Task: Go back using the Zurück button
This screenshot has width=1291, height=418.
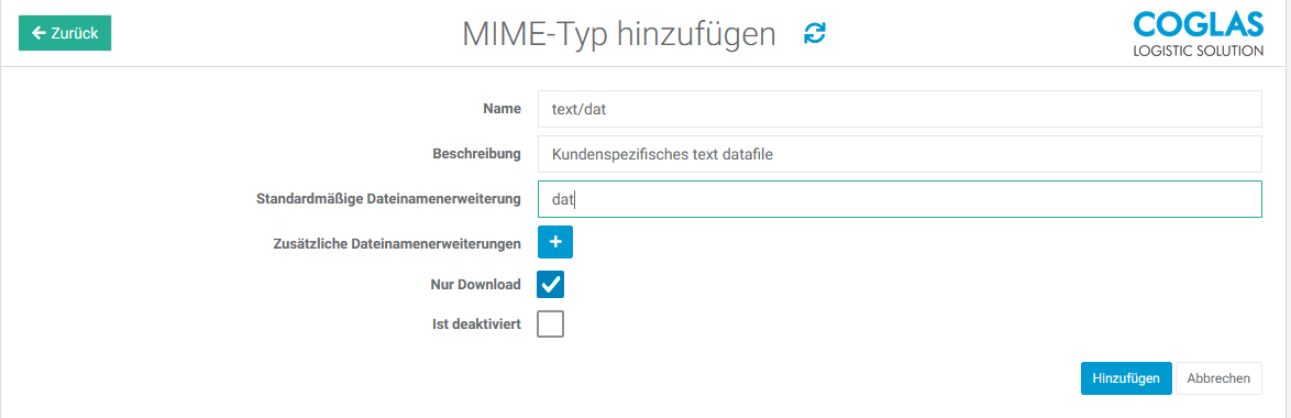Action: coord(65,33)
